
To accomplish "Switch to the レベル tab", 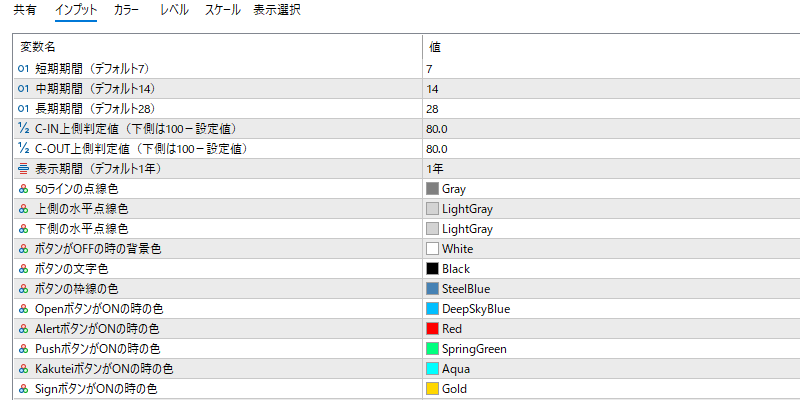I will pos(174,10).
